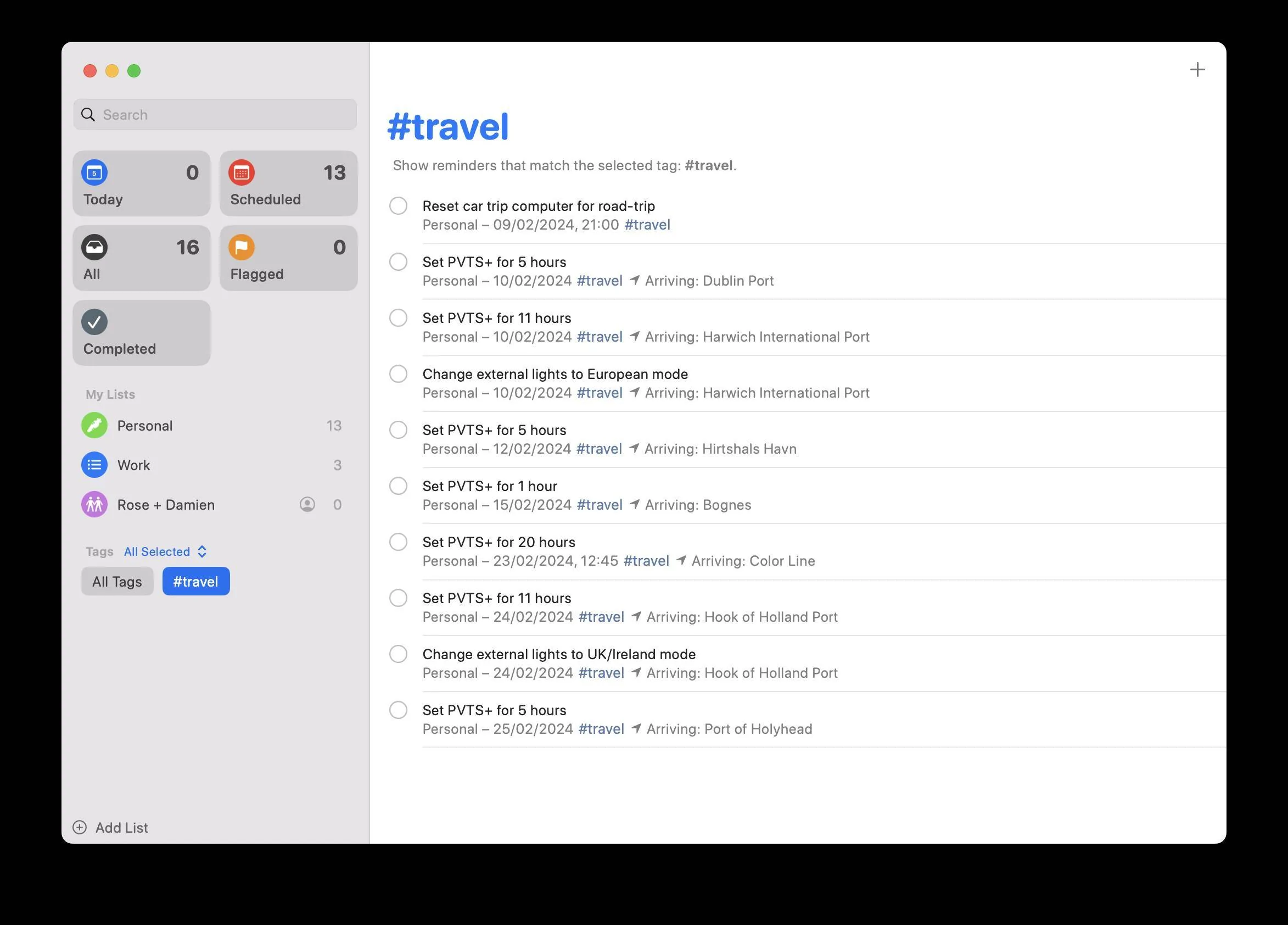Click the Add List plus circle icon
This screenshot has height=925, width=1288.
tap(80, 827)
